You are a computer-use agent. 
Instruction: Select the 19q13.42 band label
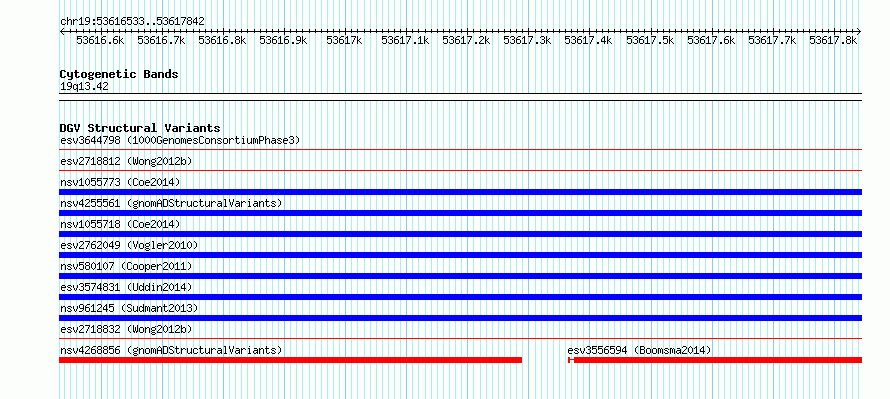point(84,87)
